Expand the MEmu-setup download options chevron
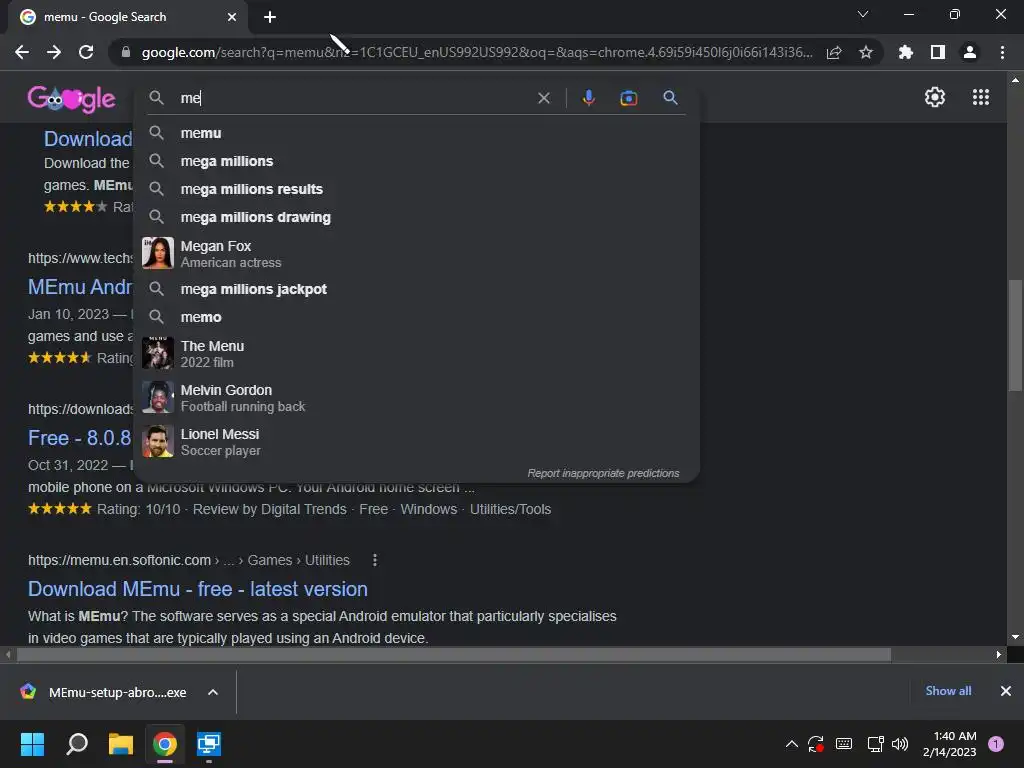This screenshot has width=1024, height=768. point(213,692)
